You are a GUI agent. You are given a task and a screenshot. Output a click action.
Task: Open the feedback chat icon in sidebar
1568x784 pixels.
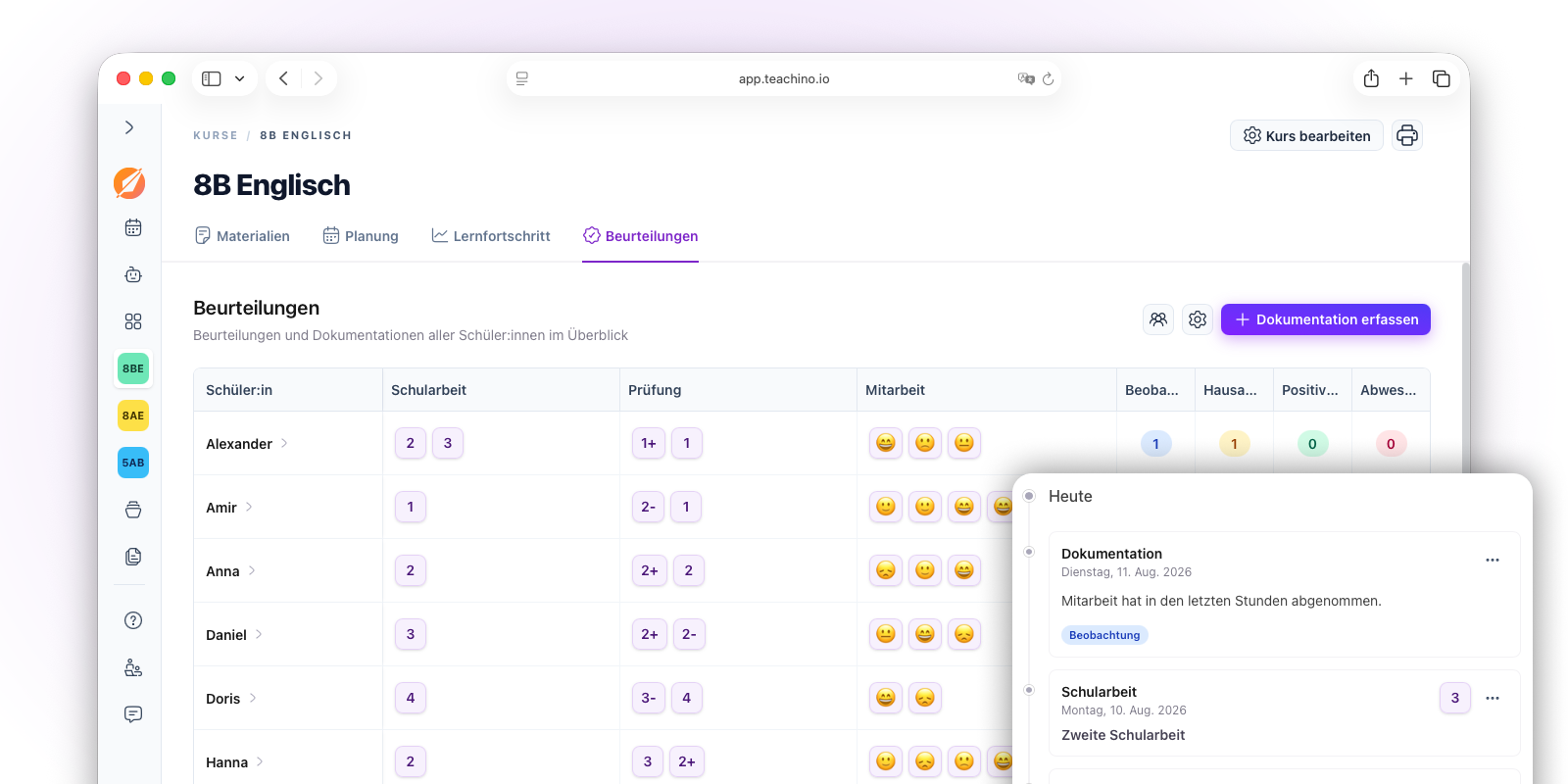[133, 714]
